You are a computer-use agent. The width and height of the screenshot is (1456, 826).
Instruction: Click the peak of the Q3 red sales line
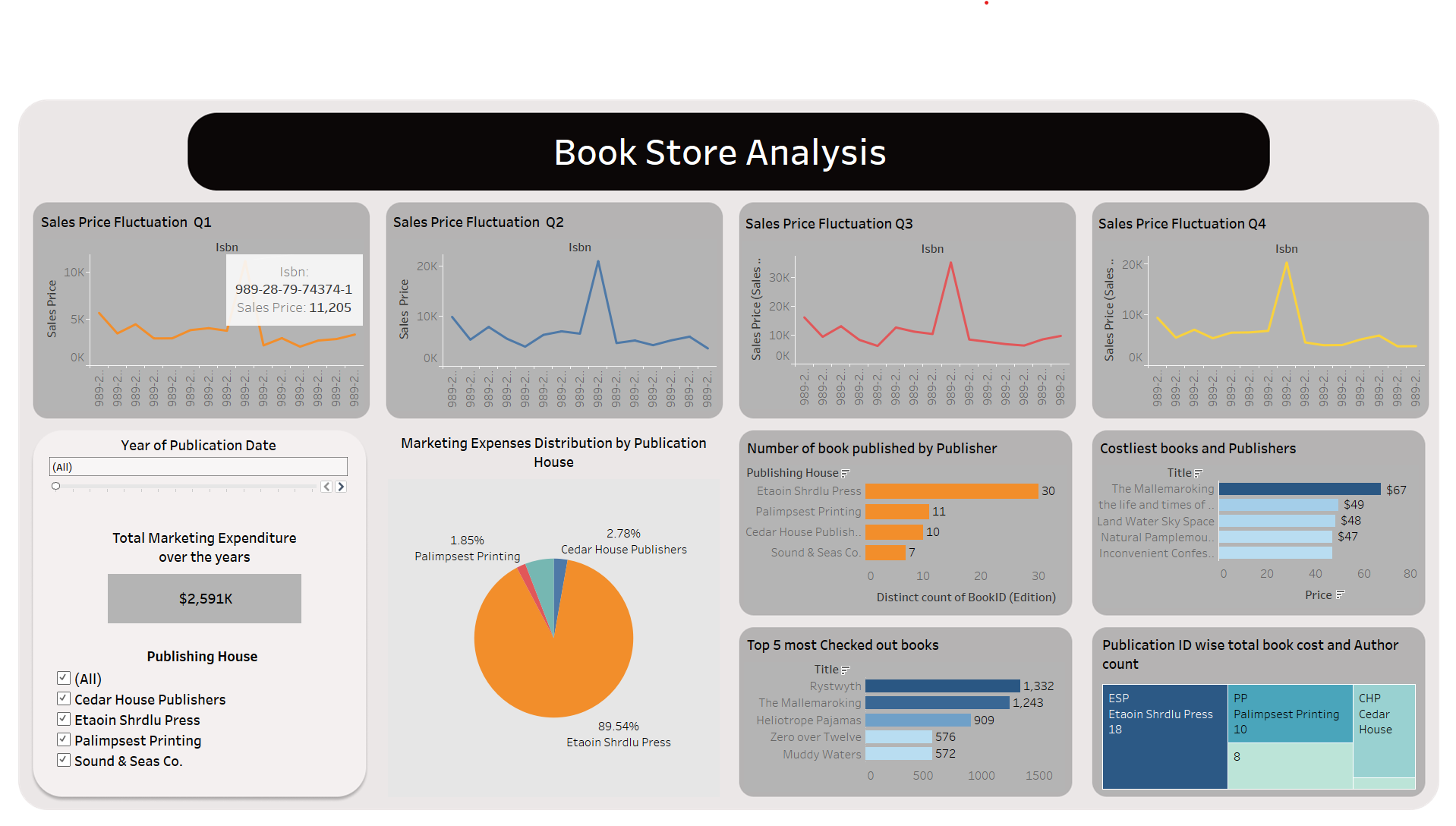click(x=950, y=263)
